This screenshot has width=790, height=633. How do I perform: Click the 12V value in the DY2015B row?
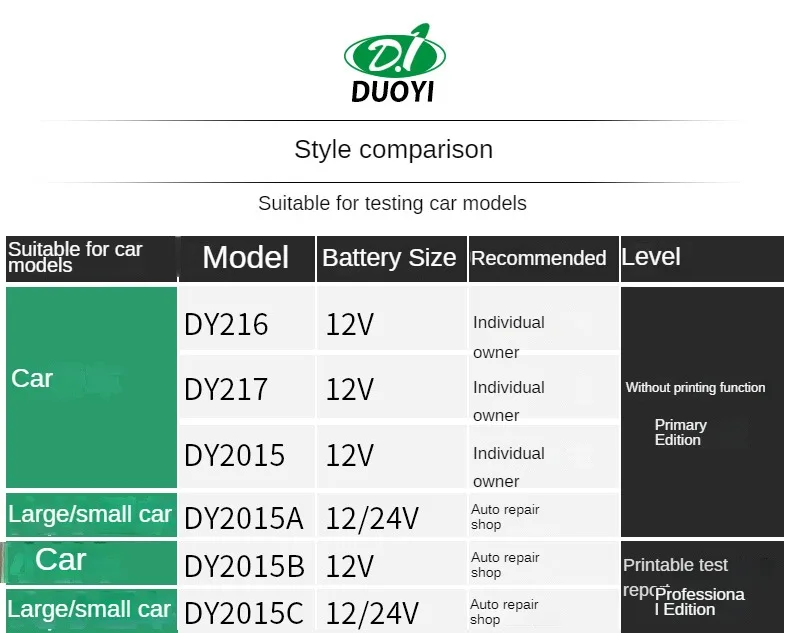tap(350, 566)
